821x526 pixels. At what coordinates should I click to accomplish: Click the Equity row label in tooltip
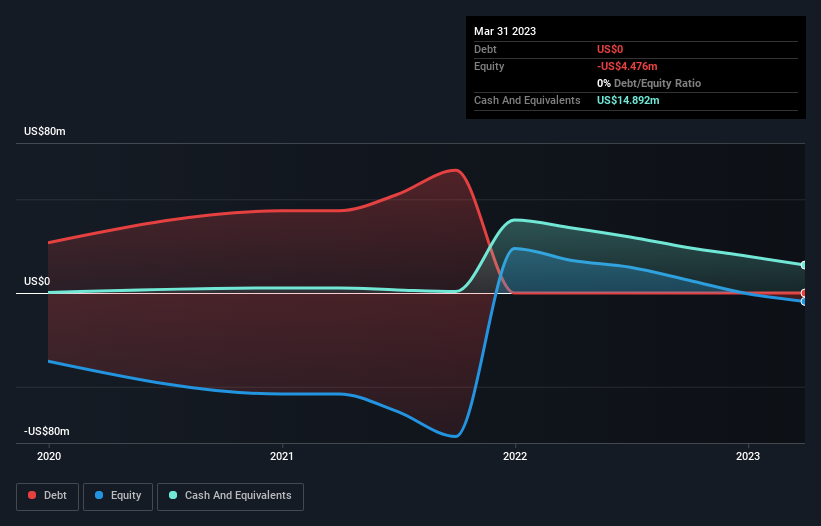[x=489, y=66]
